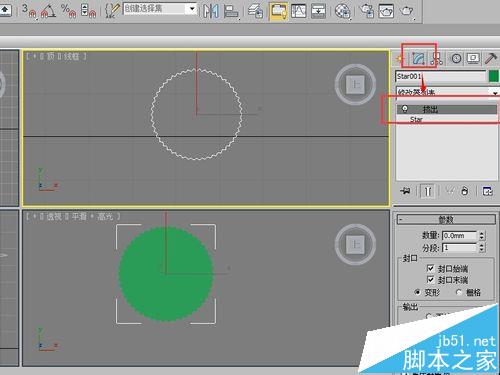
Task: Open the Material Editor
Action: pos(343,11)
